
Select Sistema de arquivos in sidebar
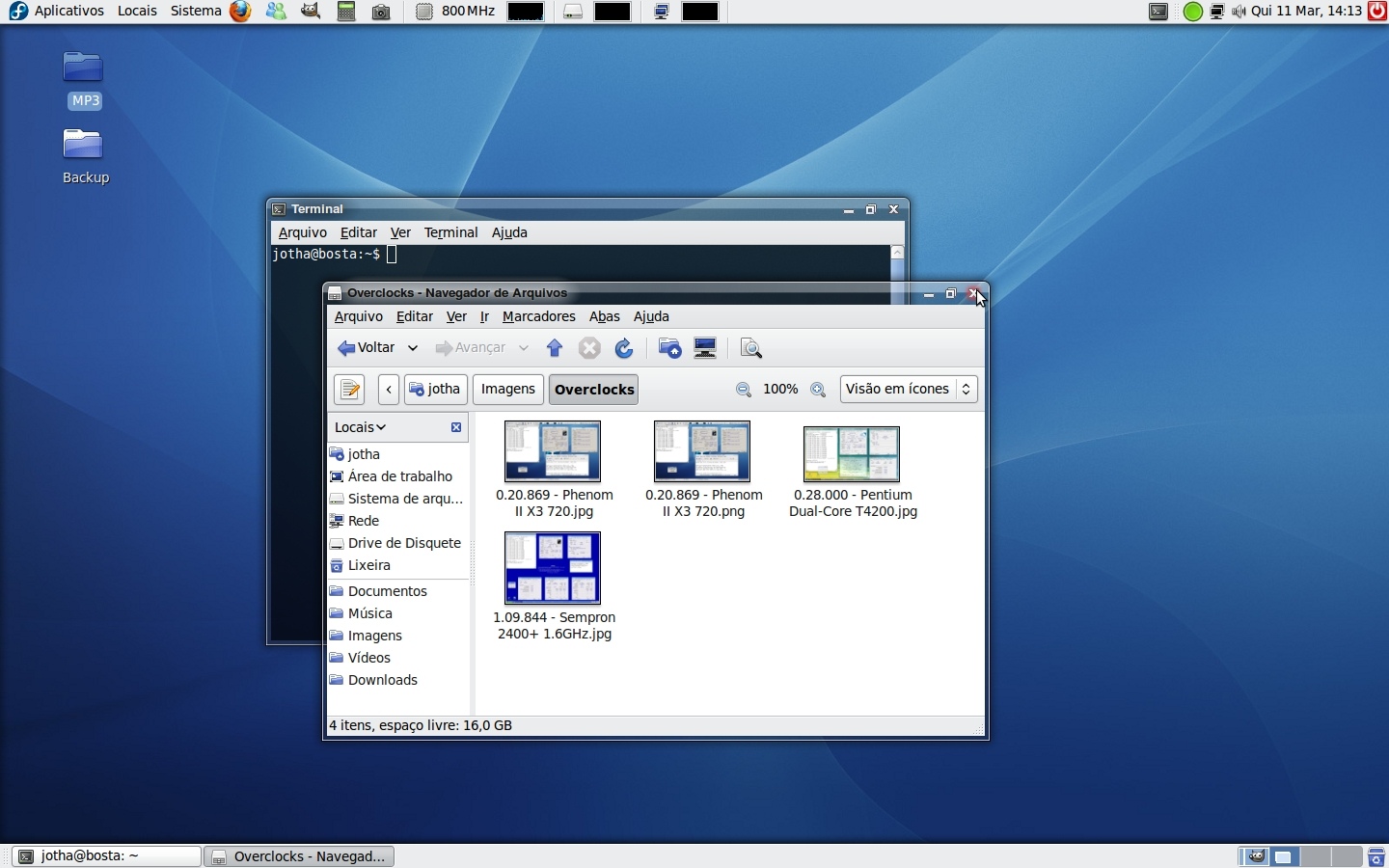point(396,500)
